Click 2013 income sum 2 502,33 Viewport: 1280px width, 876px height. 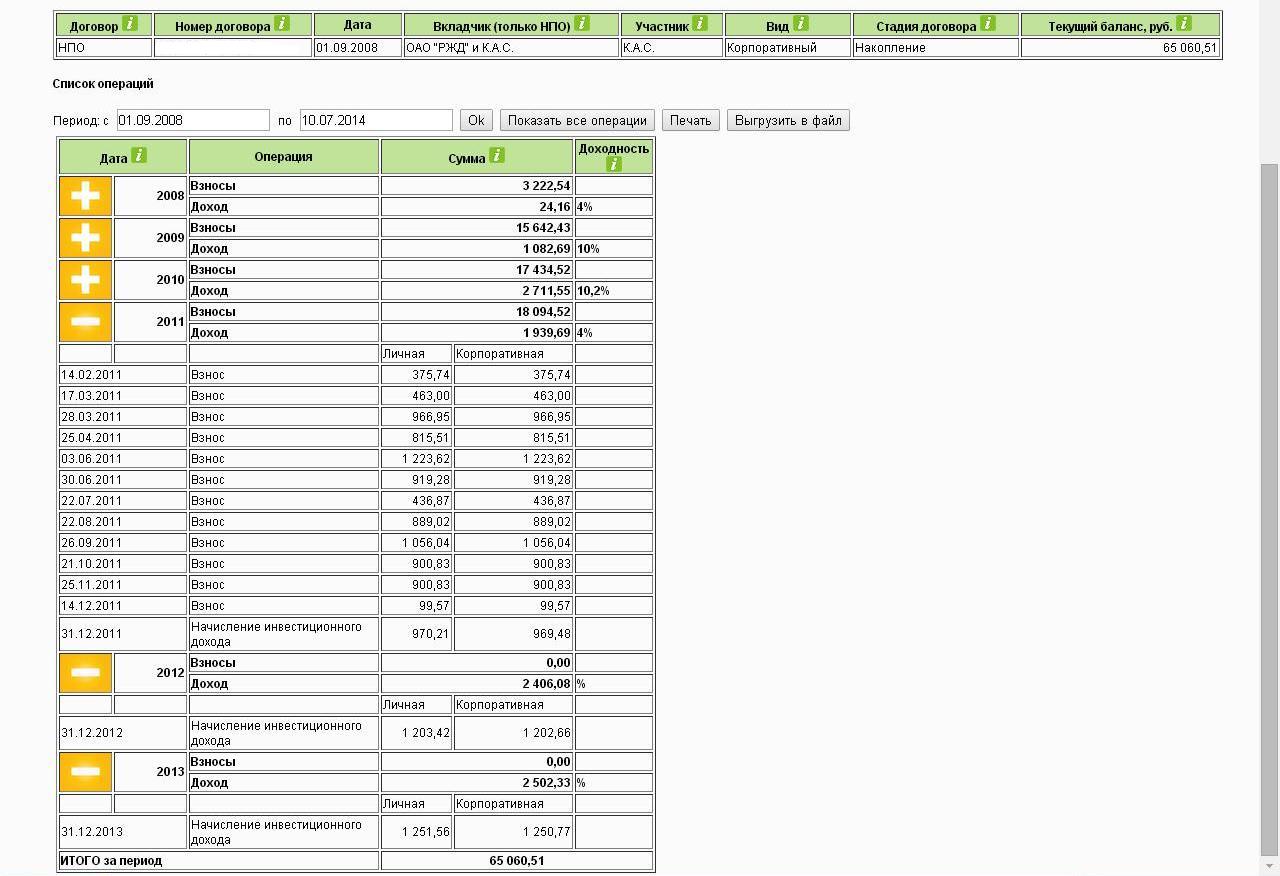point(546,783)
